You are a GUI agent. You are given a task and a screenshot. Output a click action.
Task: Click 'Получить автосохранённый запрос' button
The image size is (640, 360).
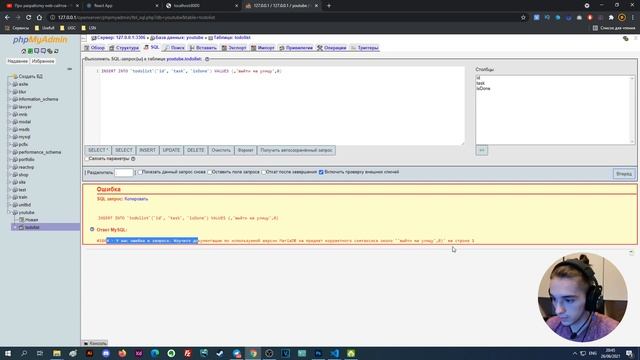tap(296, 150)
